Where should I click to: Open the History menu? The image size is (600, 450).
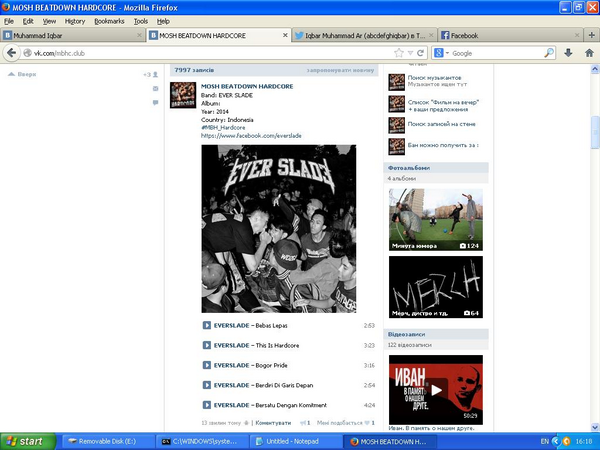tap(75, 21)
